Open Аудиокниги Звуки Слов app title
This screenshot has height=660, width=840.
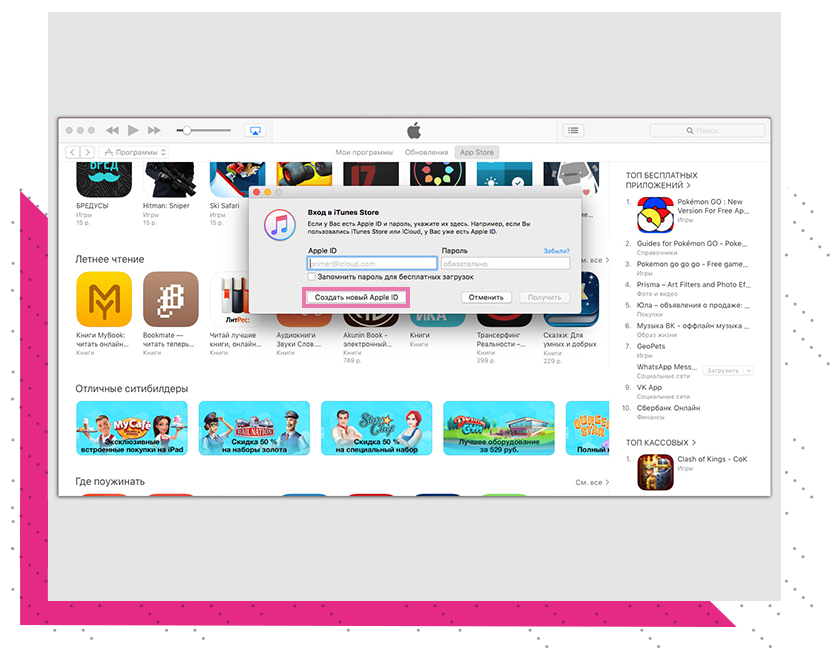click(x=299, y=340)
